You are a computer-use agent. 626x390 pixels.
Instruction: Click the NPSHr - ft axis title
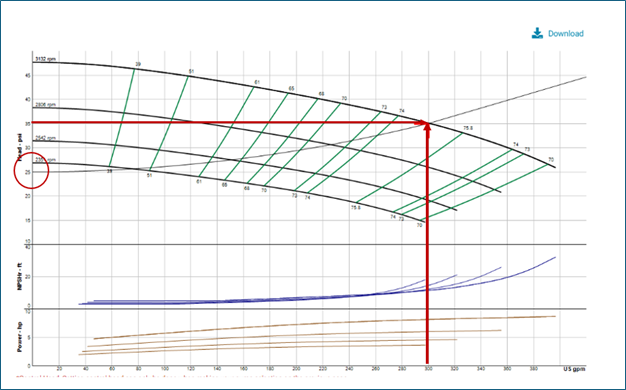[20, 276]
